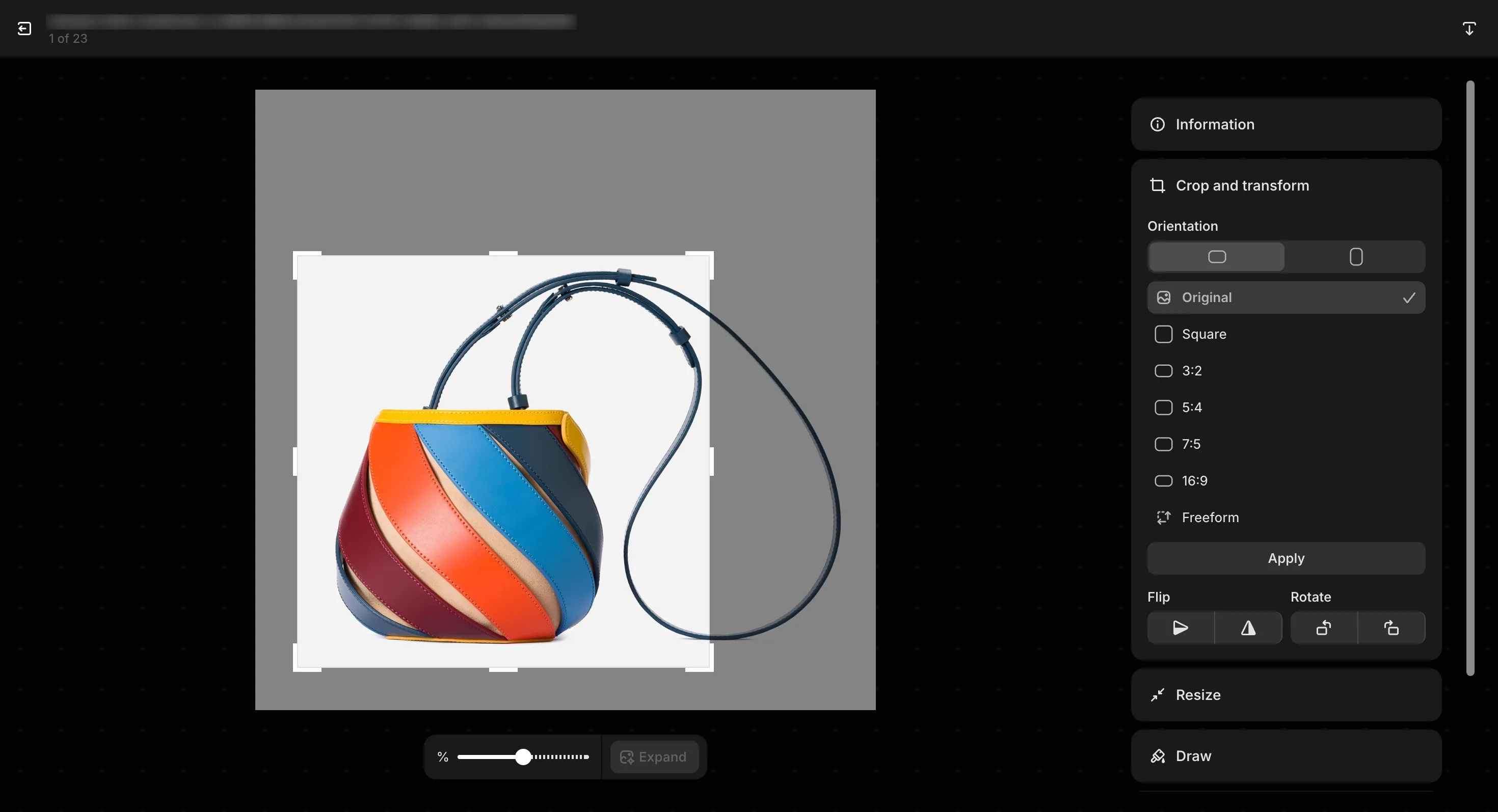
Task: Exit the editor via the back icon
Action: pyautogui.click(x=24, y=28)
